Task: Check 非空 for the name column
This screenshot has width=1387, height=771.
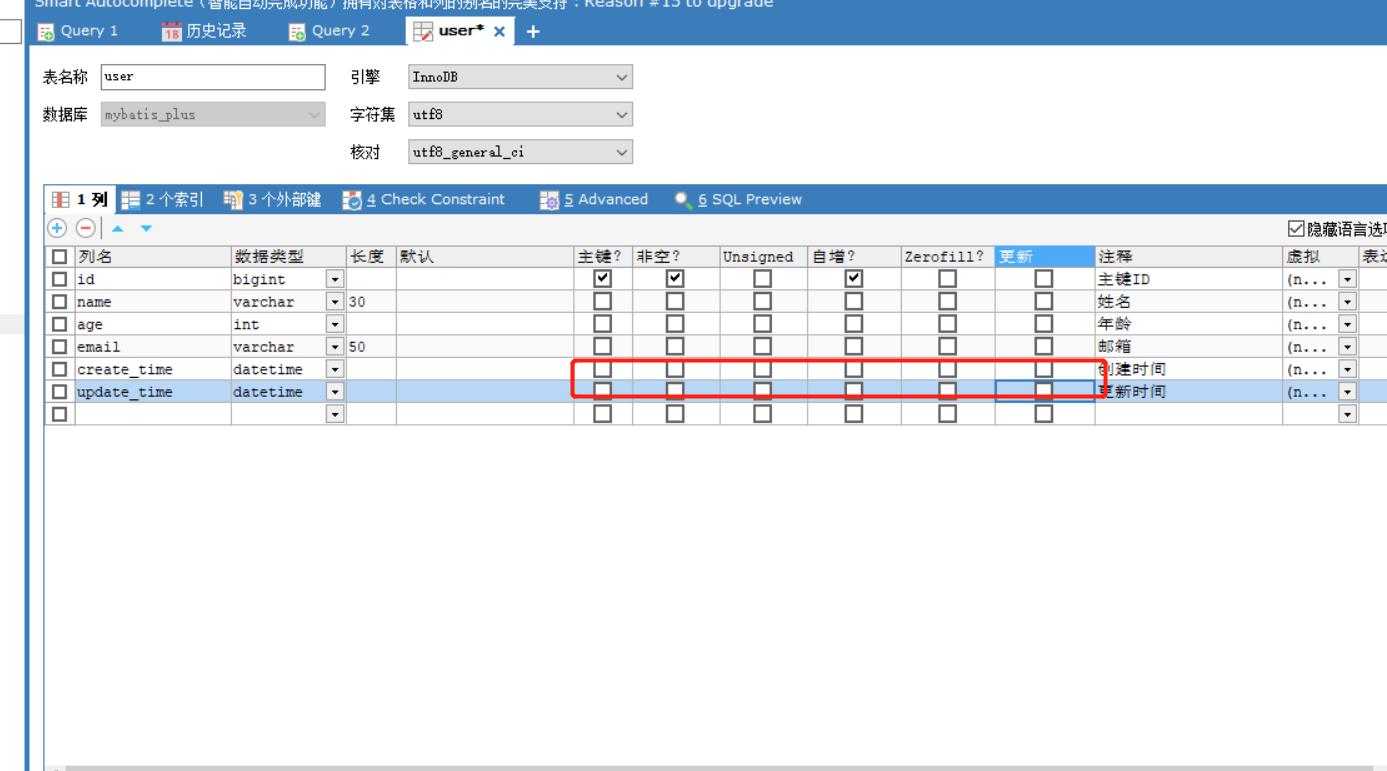Action: (x=675, y=301)
